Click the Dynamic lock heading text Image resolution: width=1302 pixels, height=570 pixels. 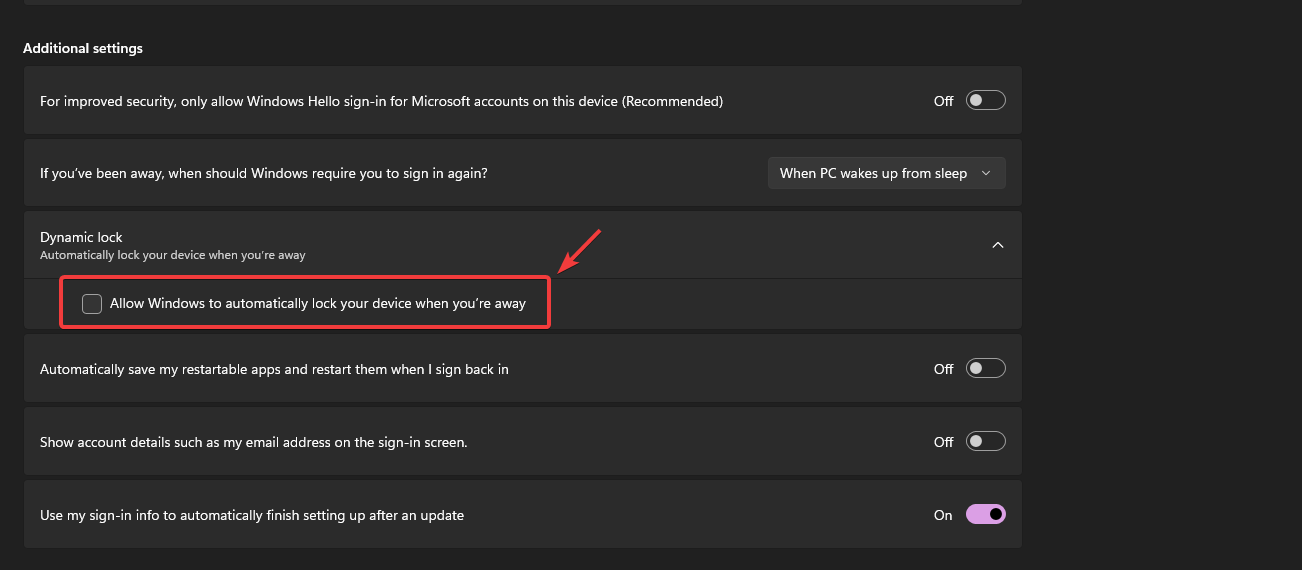pos(81,237)
